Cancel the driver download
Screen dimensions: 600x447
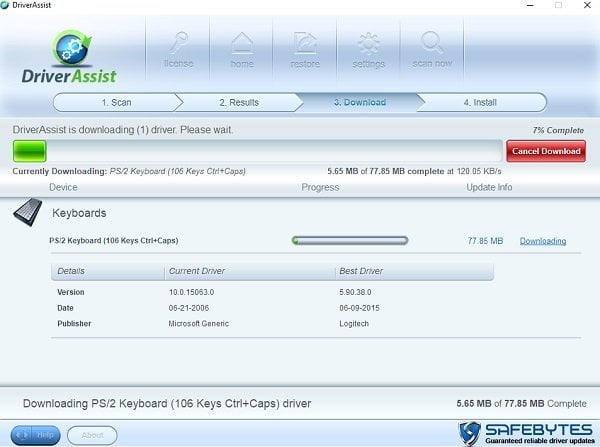546,151
